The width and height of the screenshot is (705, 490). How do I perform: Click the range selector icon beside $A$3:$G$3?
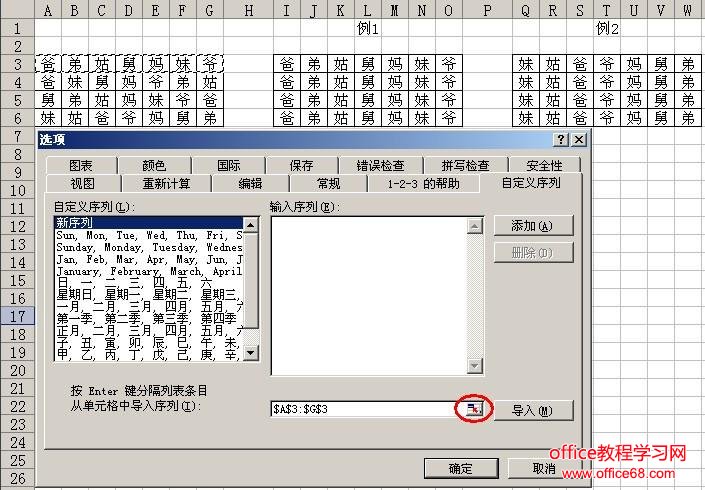pos(474,408)
